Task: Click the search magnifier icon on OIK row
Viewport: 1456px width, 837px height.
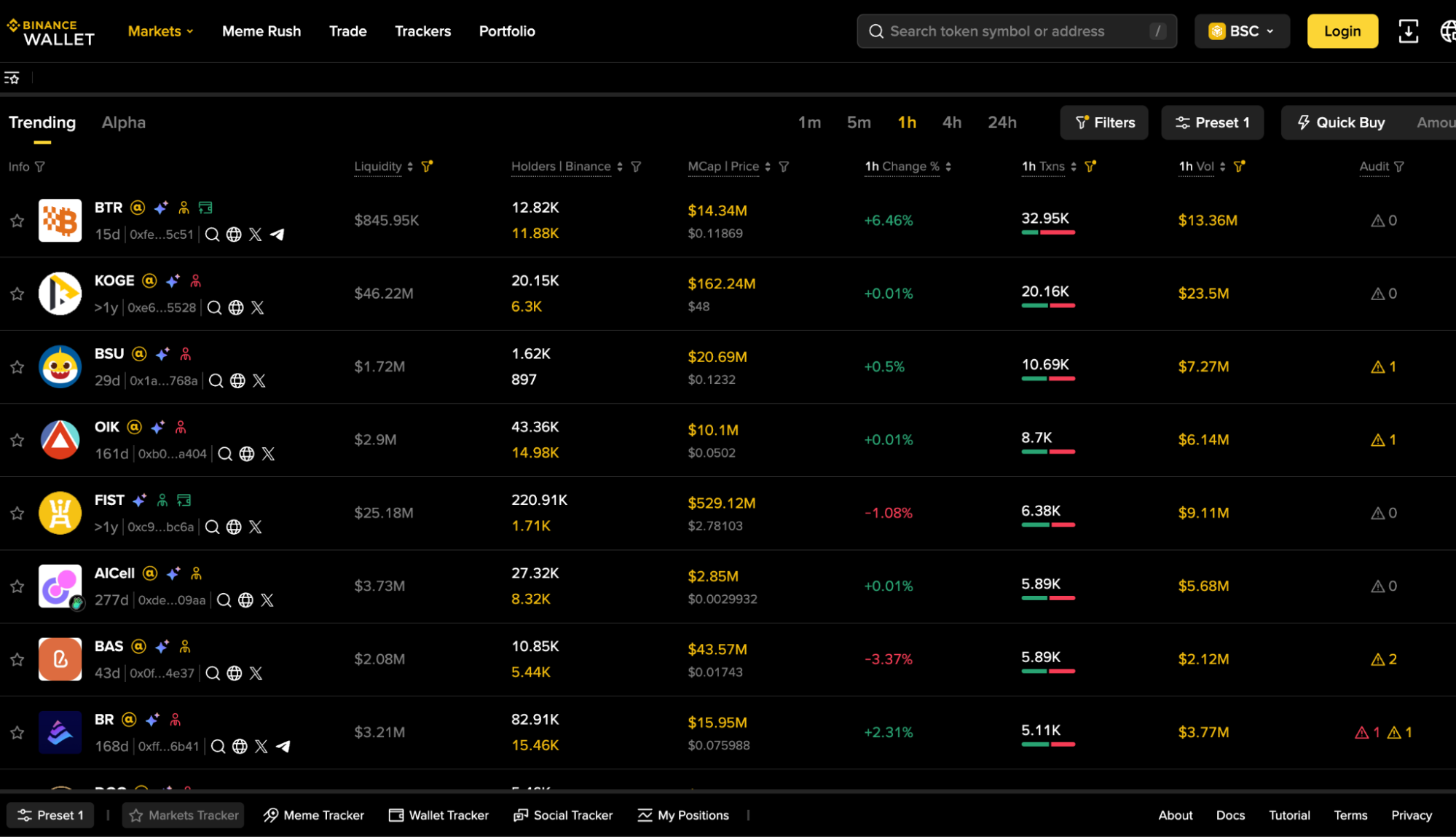Action: tap(224, 453)
